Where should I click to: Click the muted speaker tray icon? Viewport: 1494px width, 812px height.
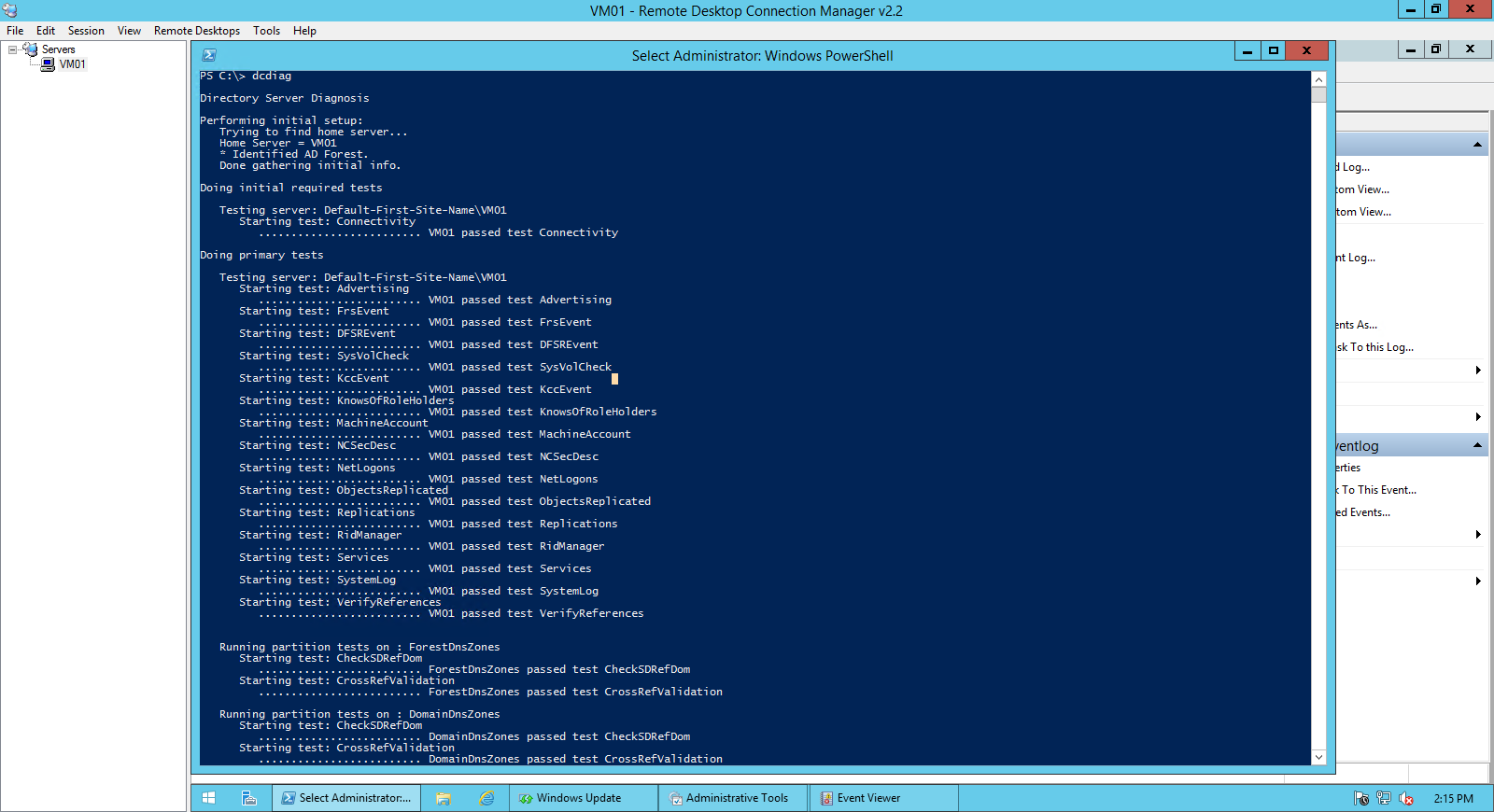tap(1406, 798)
